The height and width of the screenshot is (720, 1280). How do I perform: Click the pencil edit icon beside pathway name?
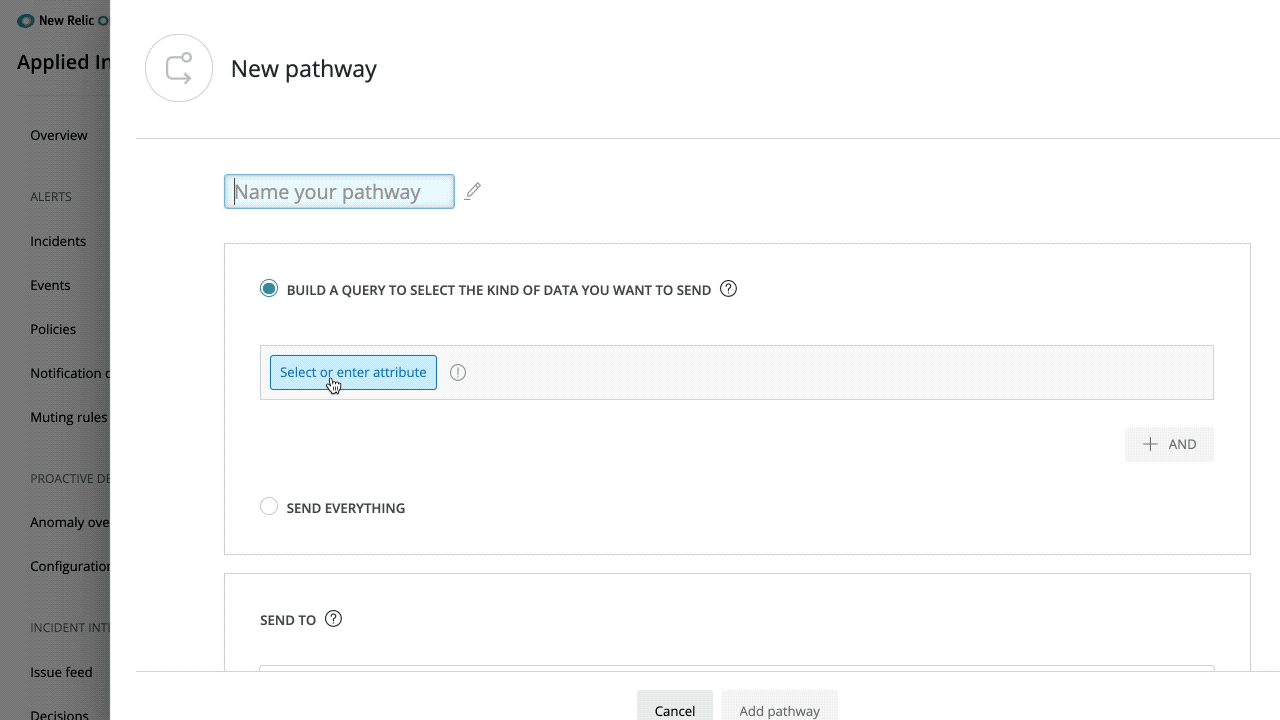(472, 191)
